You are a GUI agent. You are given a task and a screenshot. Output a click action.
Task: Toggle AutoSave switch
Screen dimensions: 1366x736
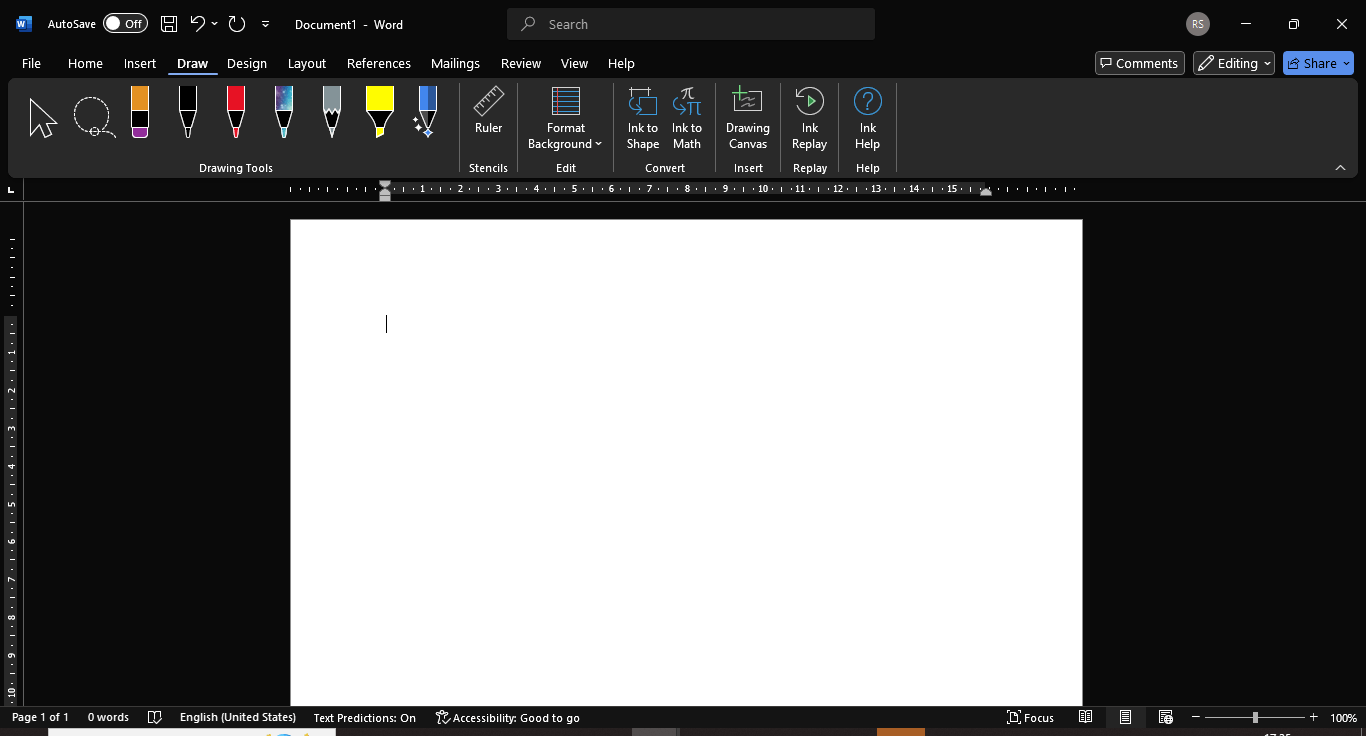click(x=125, y=24)
